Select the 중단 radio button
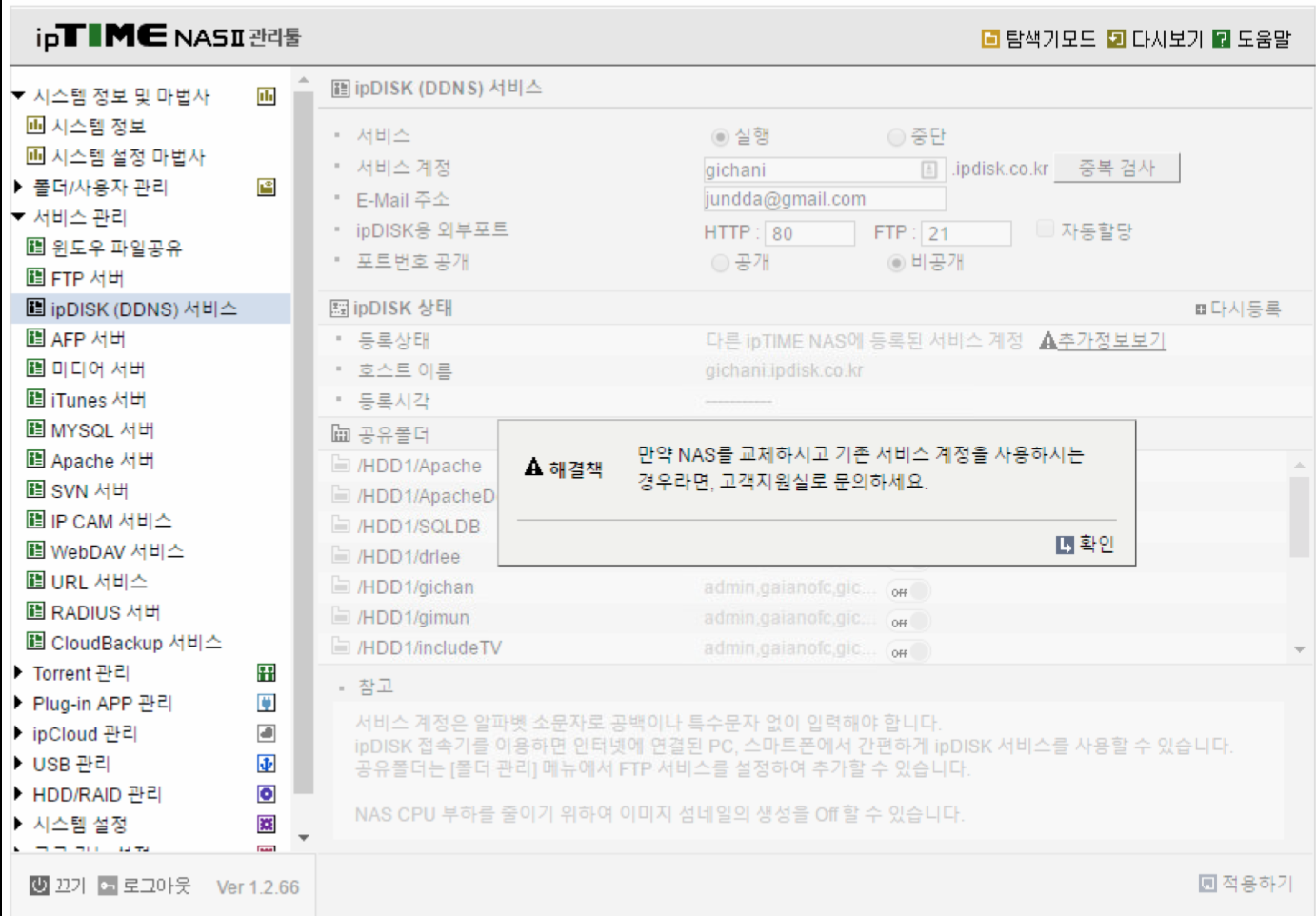Image resolution: width=1316 pixels, height=916 pixels. 896,137
